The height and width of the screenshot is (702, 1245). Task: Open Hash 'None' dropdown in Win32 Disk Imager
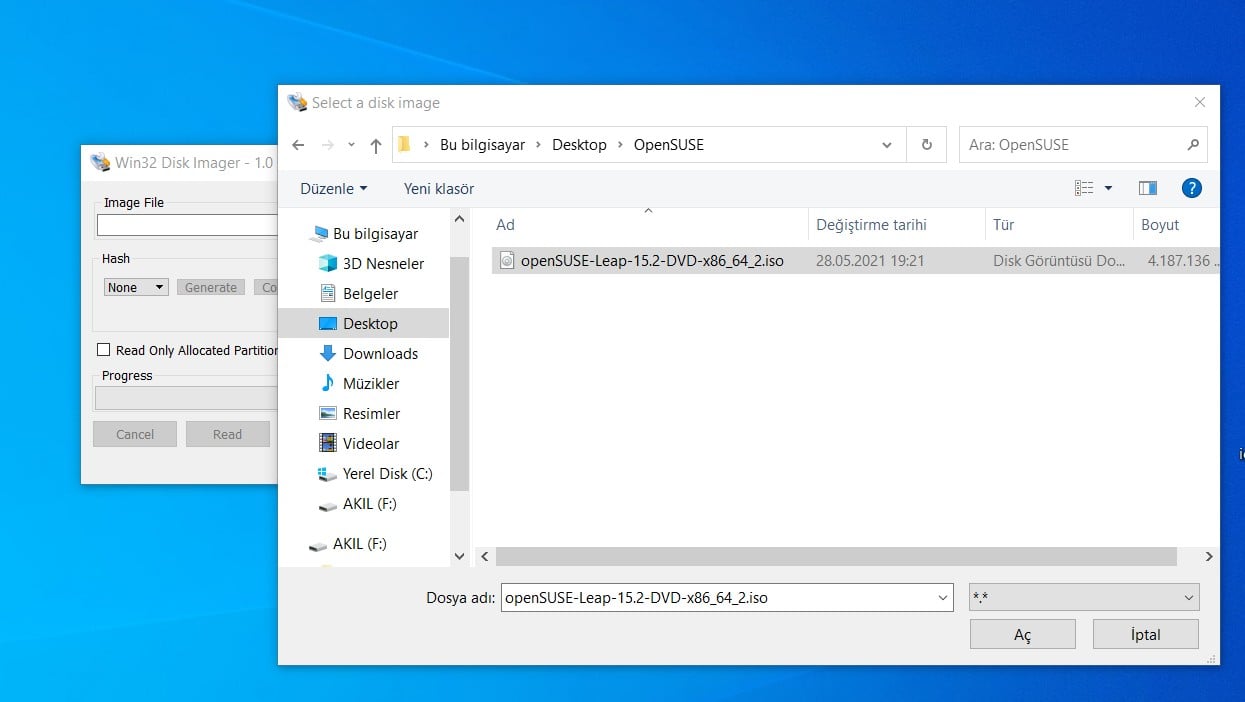click(136, 287)
